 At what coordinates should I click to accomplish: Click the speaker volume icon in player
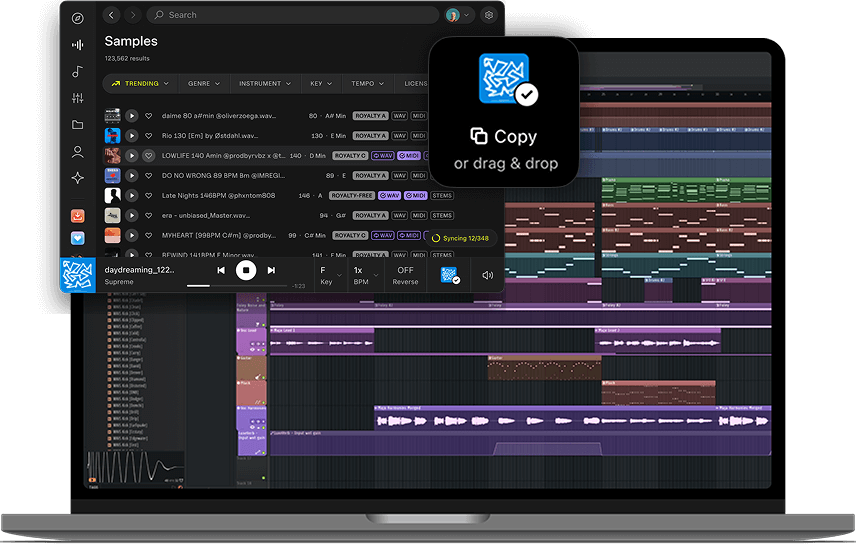pyautogui.click(x=487, y=275)
